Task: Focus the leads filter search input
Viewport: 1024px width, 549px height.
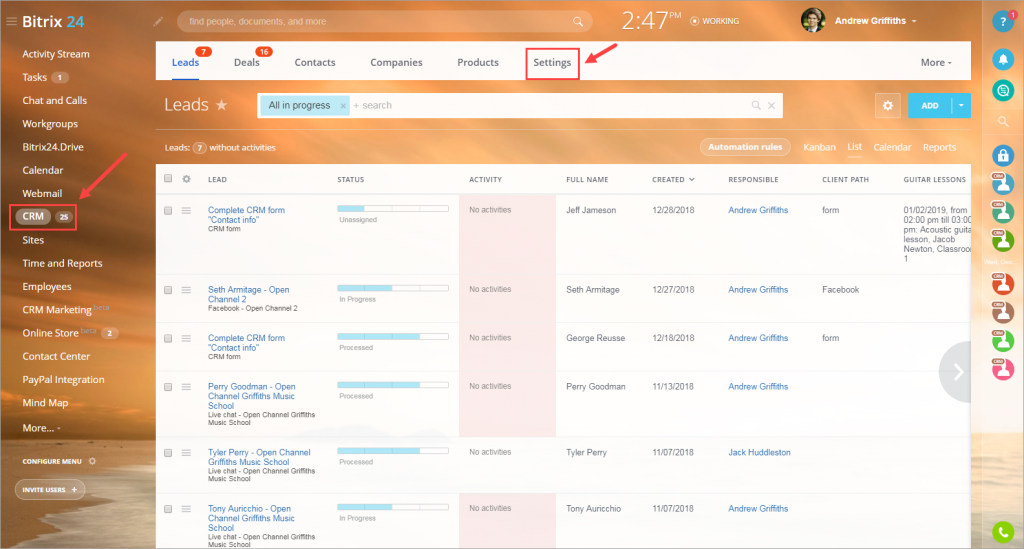Action: 549,105
